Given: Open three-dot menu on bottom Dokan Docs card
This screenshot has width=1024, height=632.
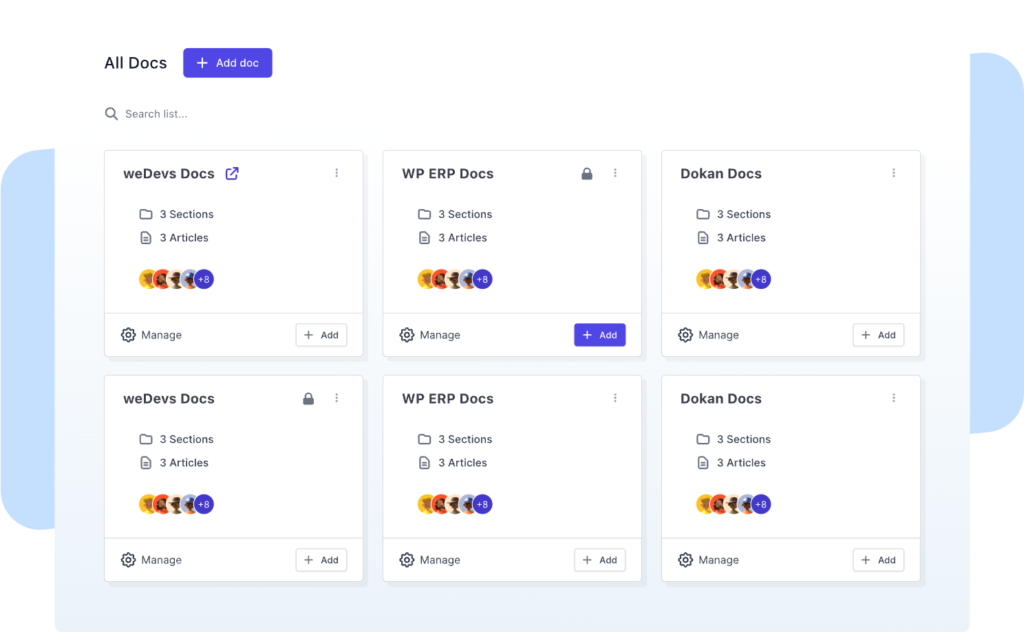Looking at the screenshot, I should pyautogui.click(x=893, y=398).
